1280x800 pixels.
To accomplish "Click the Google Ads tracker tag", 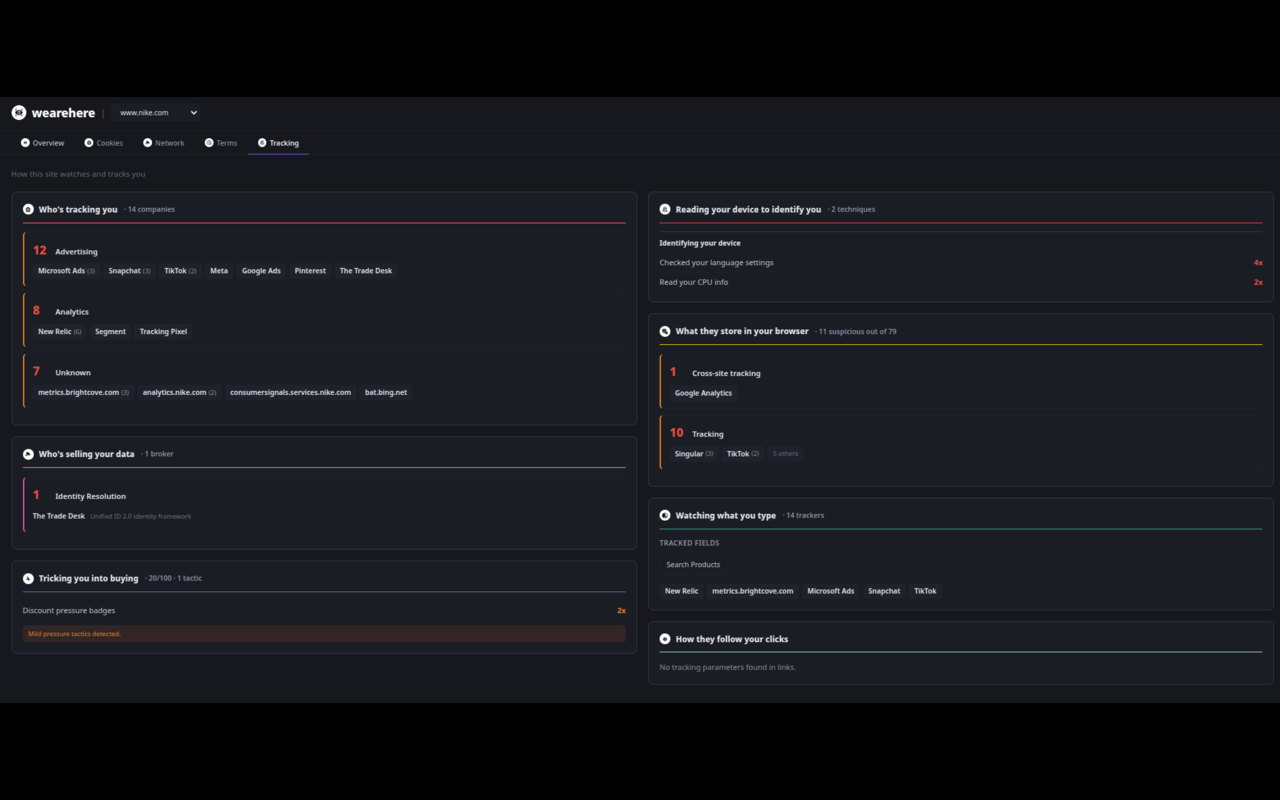I will pos(261,271).
